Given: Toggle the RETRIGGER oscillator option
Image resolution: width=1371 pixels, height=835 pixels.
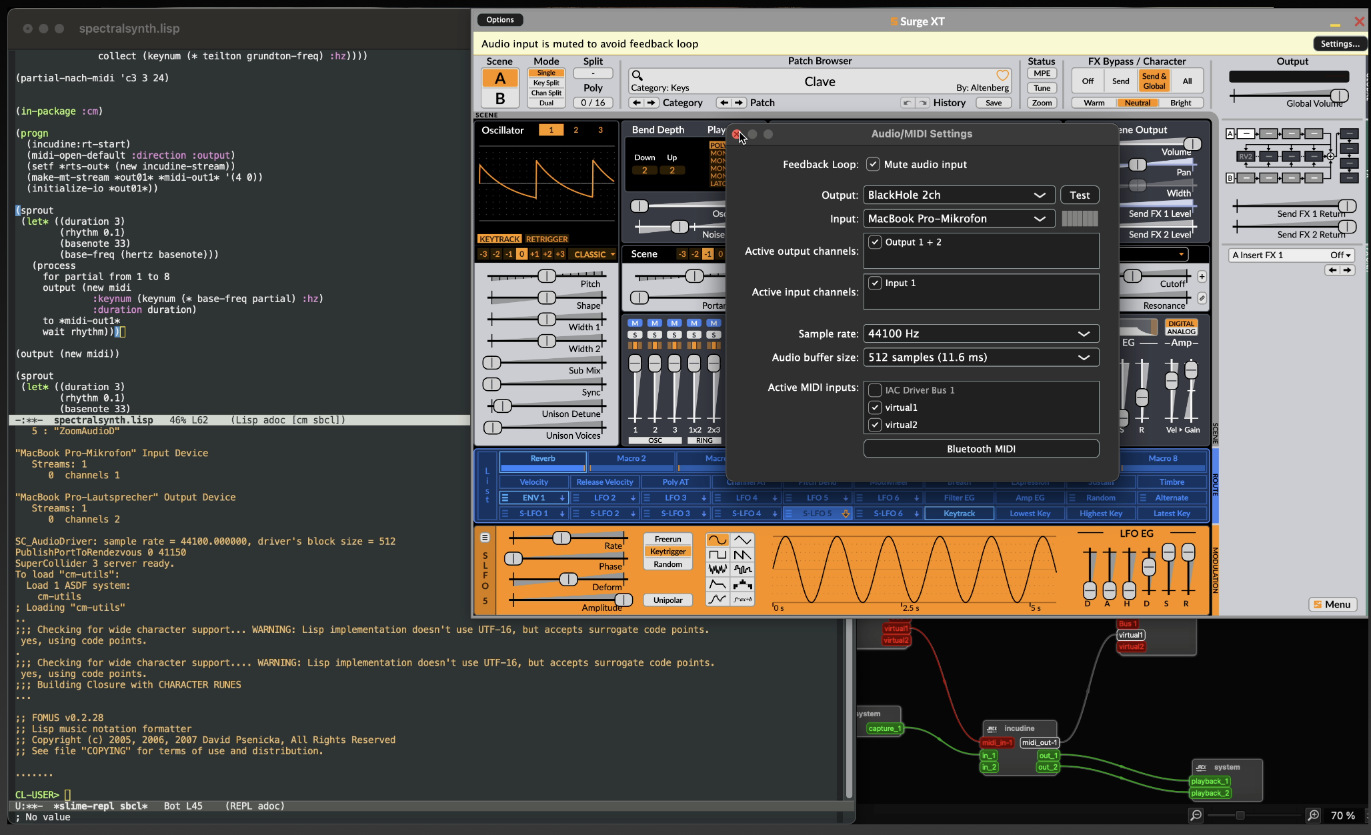Looking at the screenshot, I should point(547,239).
